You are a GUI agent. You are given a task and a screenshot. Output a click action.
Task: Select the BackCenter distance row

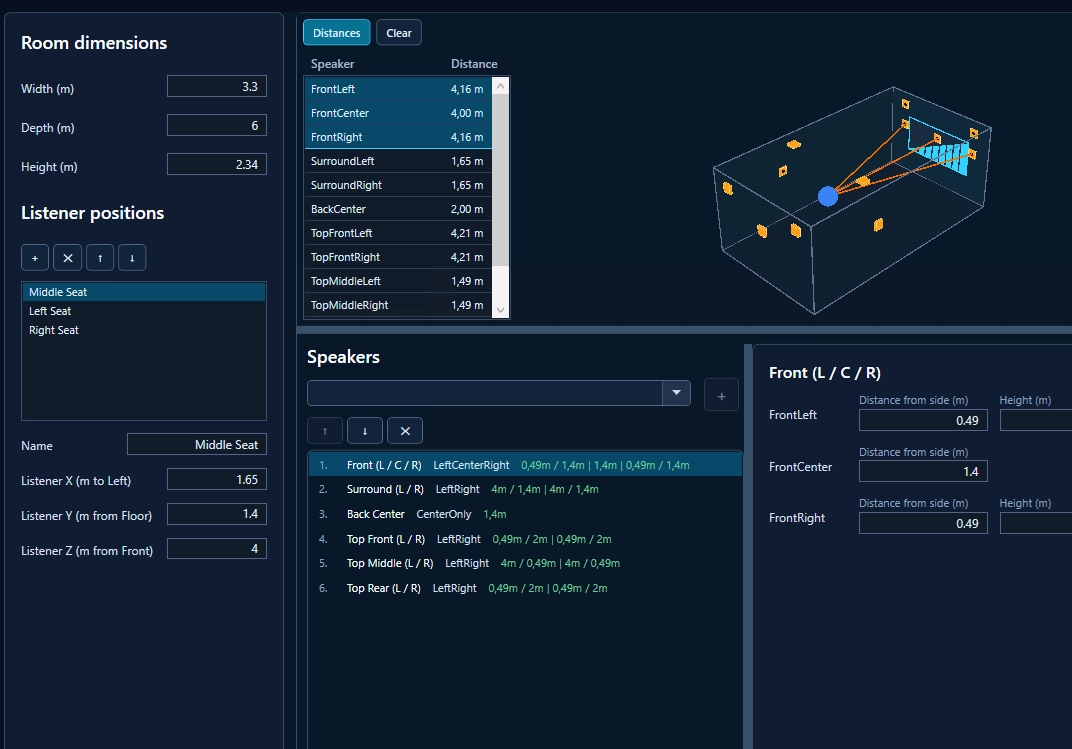click(x=398, y=209)
